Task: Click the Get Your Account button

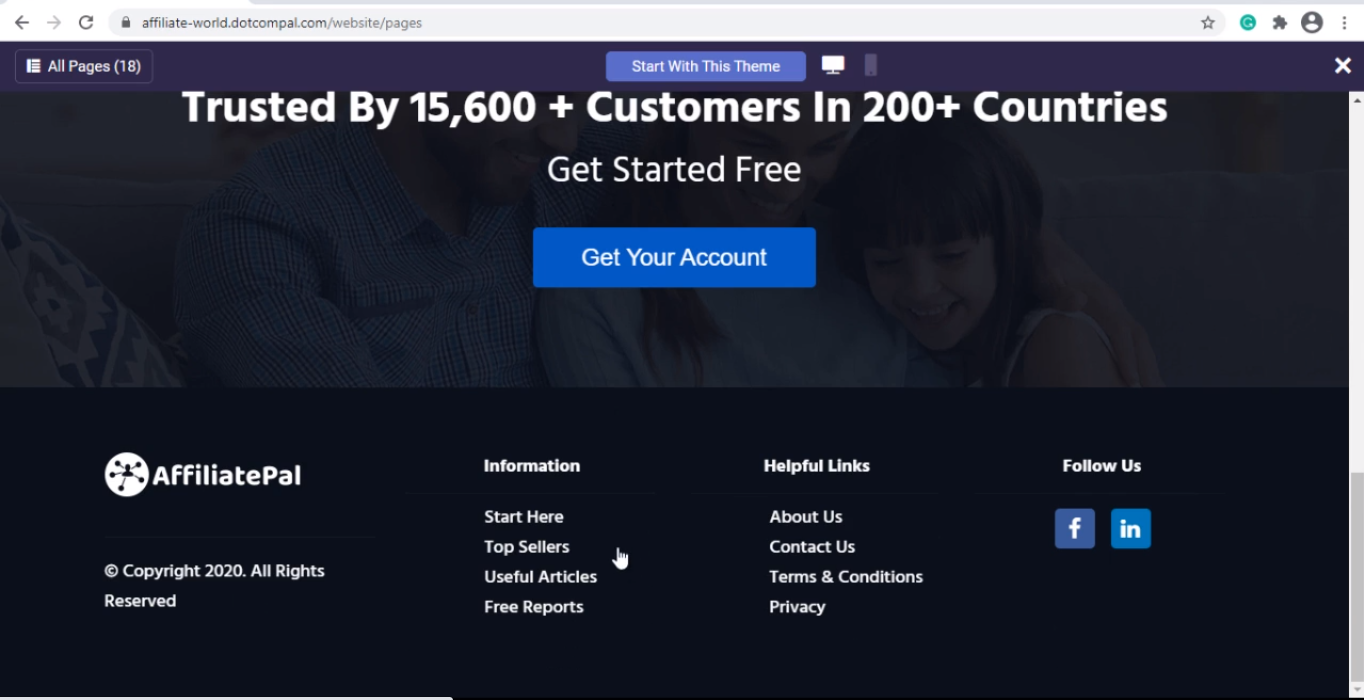Action: (674, 257)
